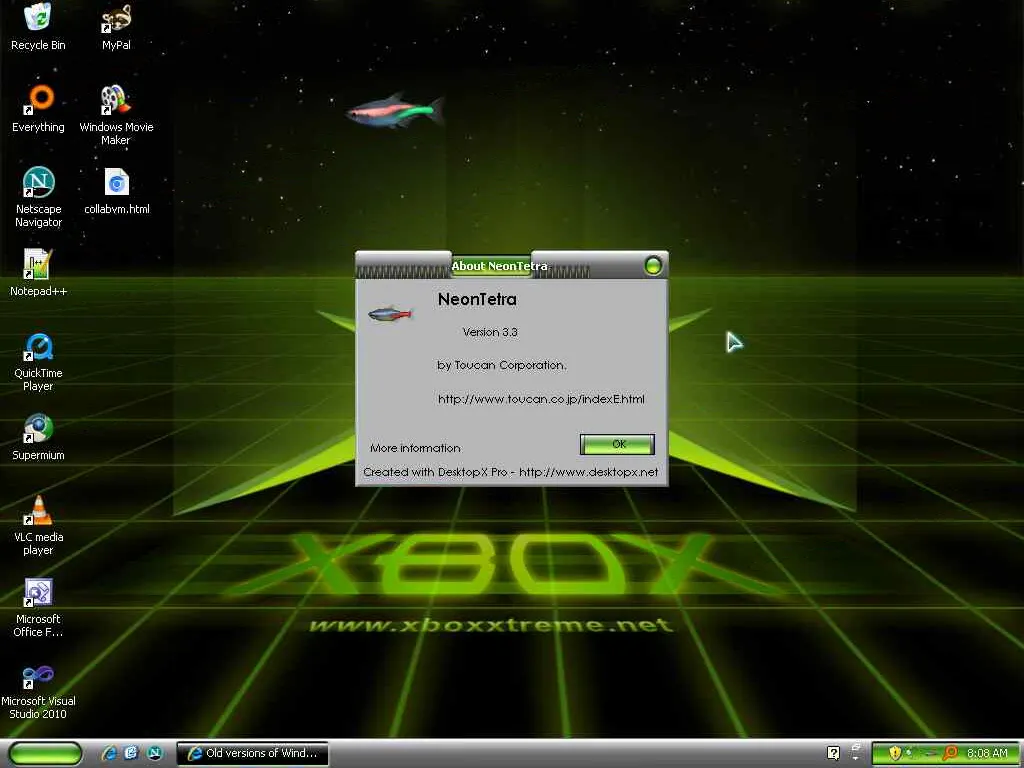Launch the MyPal browser shortcut
Screen dimensions: 1024x768
coord(116,26)
